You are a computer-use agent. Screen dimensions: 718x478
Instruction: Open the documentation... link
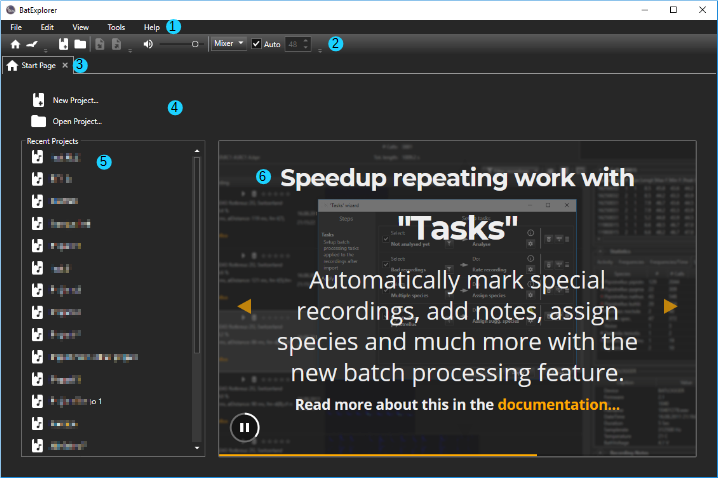[x=558, y=404]
